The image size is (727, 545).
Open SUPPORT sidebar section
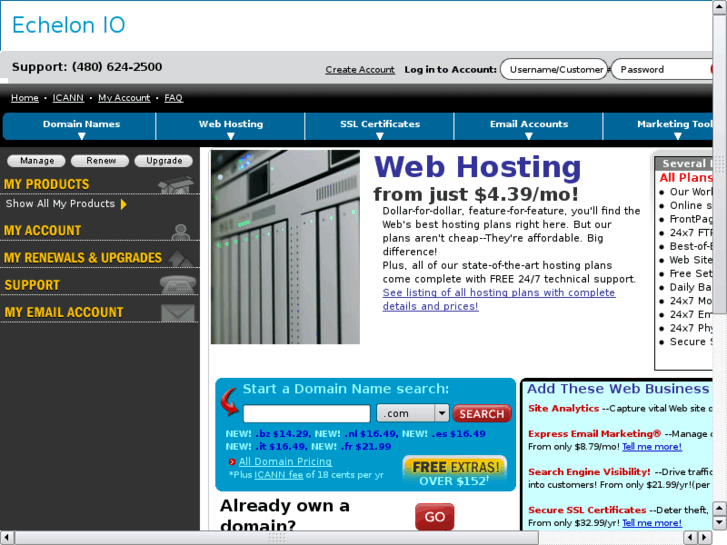click(32, 285)
